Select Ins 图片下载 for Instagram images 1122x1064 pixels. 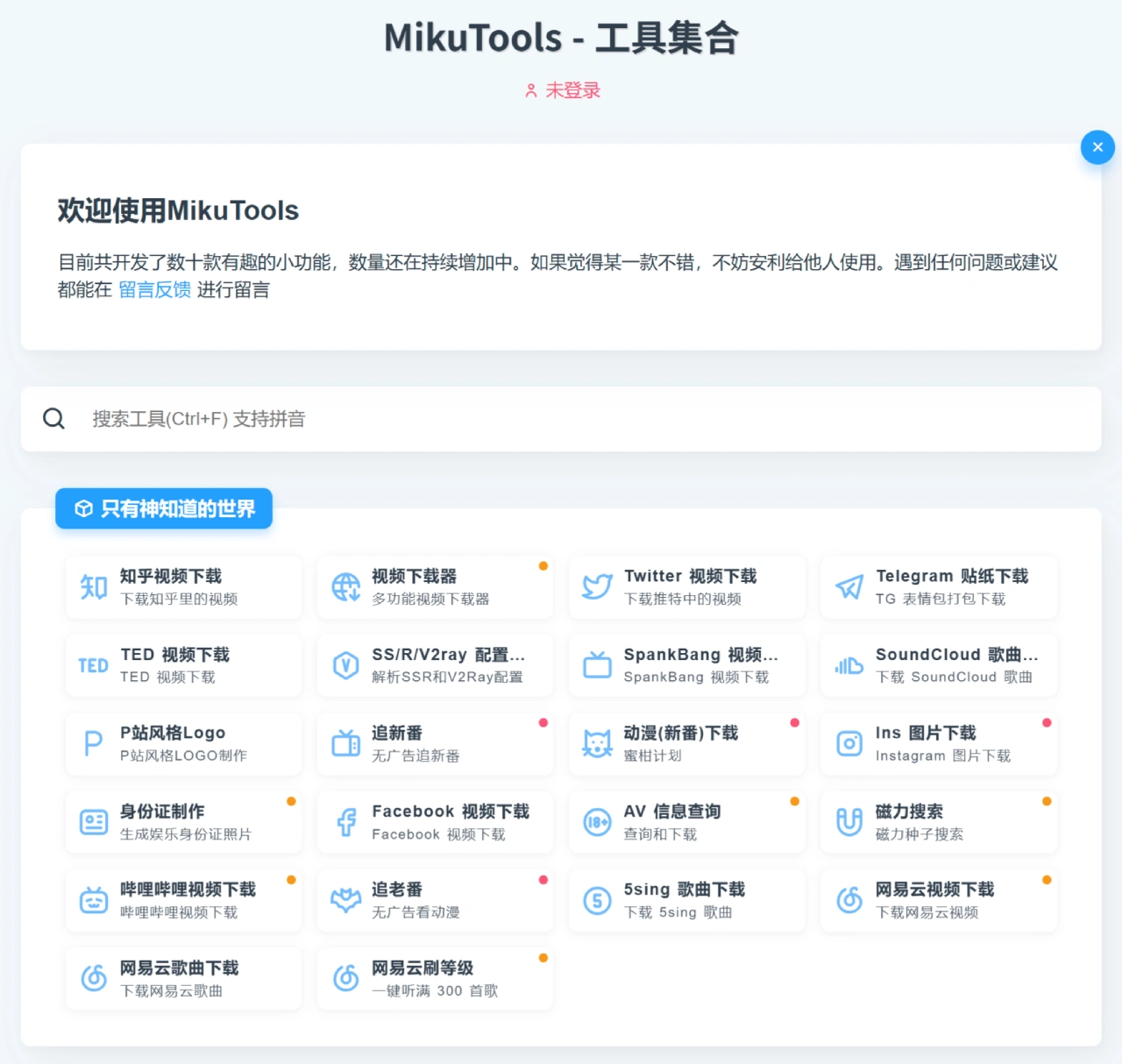[x=938, y=743]
